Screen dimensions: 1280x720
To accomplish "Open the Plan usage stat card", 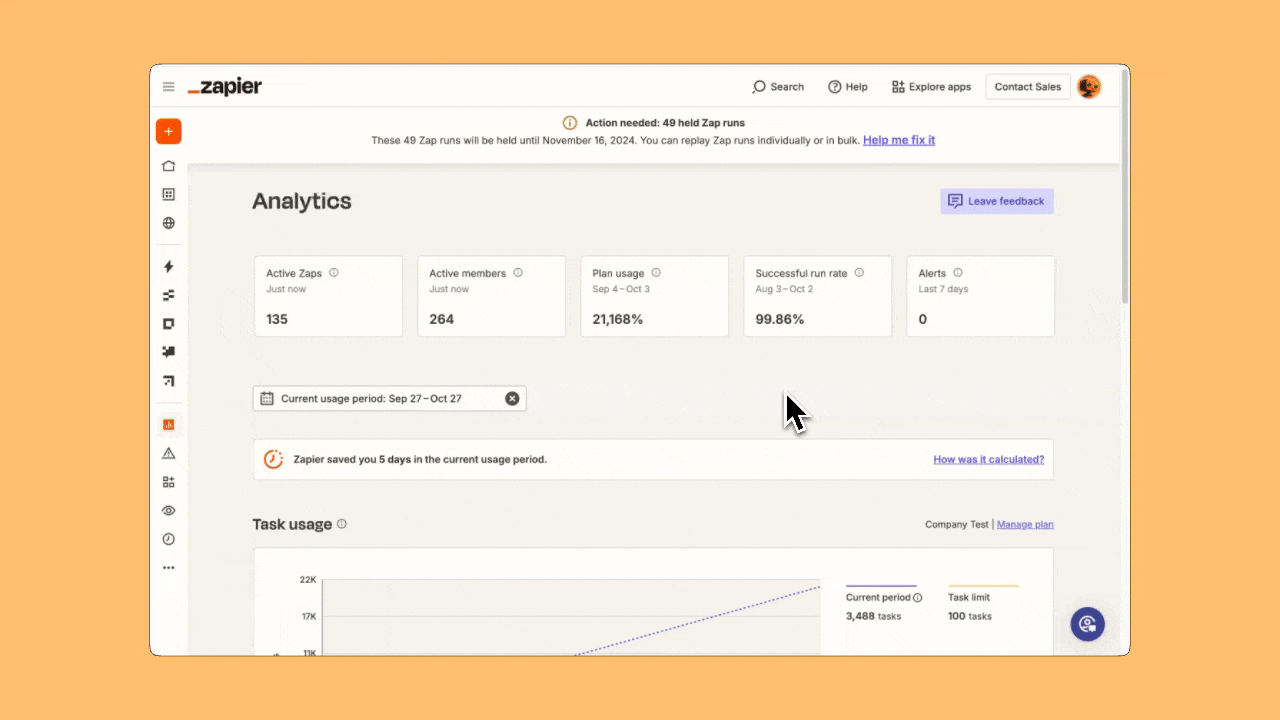I will click(x=654, y=296).
